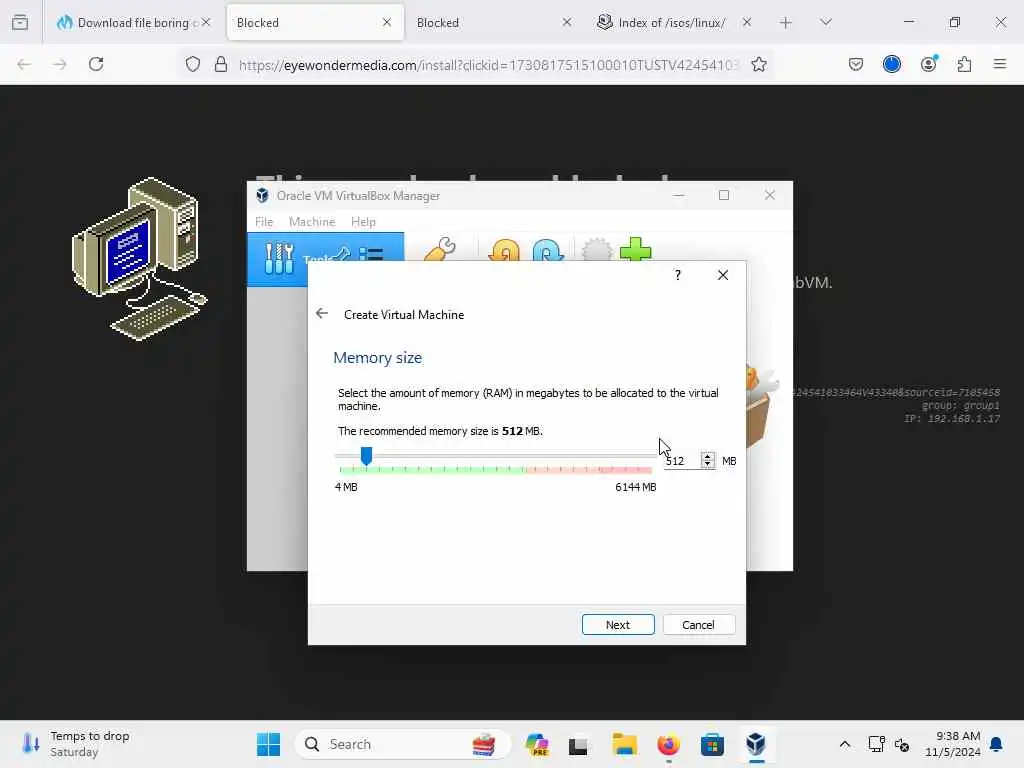The width and height of the screenshot is (1024, 768).
Task: Reload the current page
Action: pos(96,64)
